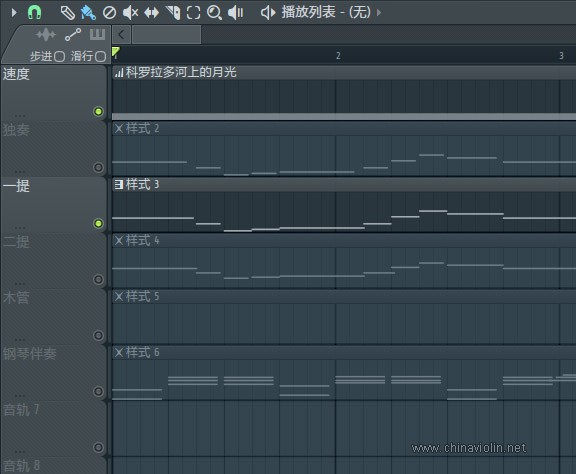Select the 样式 6 clip title

click(143, 353)
